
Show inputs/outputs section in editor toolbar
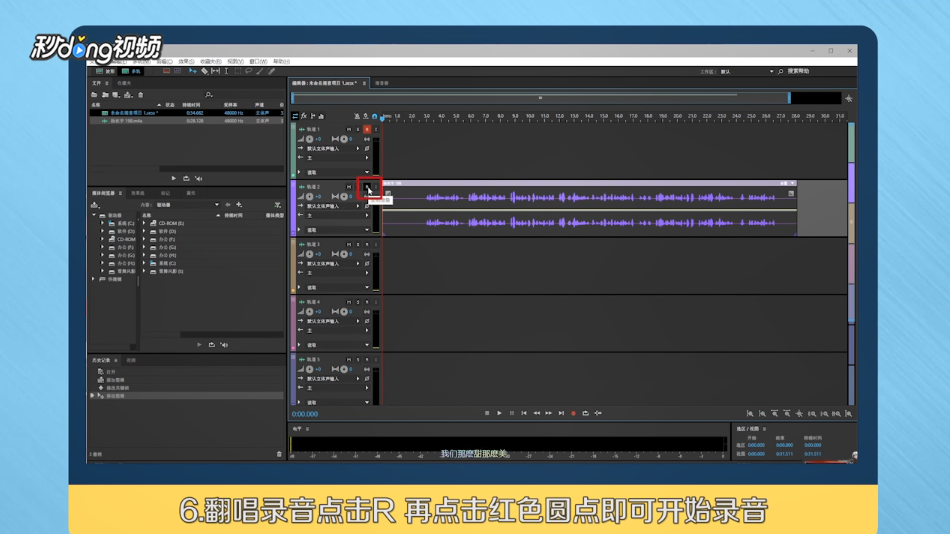tap(295, 116)
